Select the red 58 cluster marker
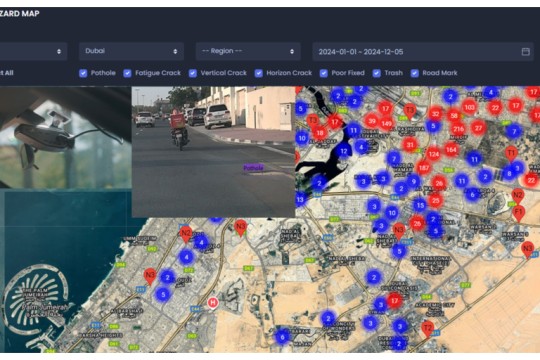Viewport: 540px width, 360px height. pos(454,116)
